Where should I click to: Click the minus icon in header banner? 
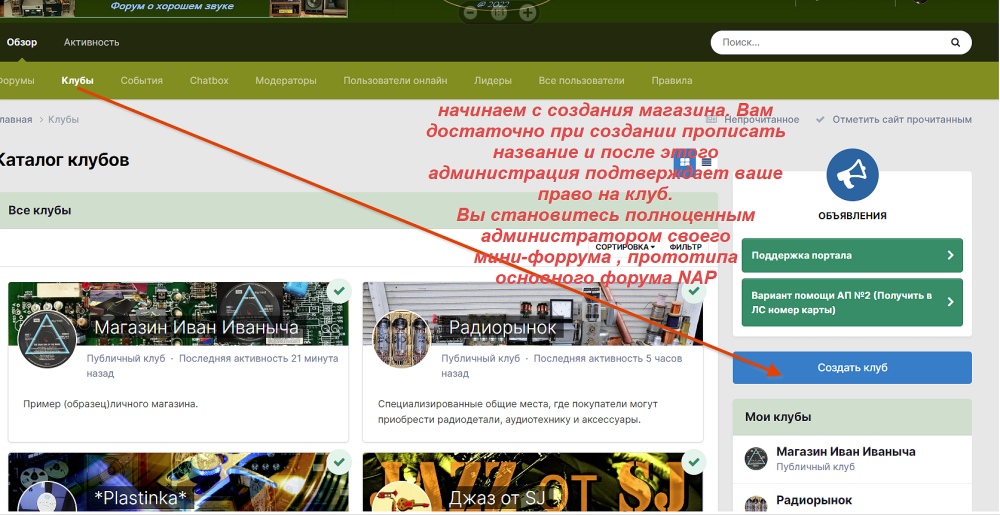tap(471, 13)
